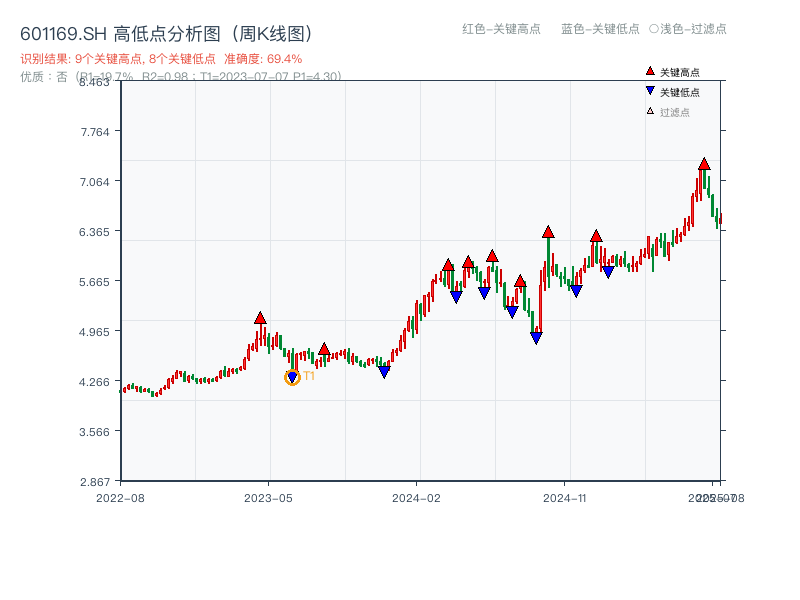Select the lowest blue marker in 2024 near 4.9
Viewport: 800px width, 600px height.
tap(536, 338)
